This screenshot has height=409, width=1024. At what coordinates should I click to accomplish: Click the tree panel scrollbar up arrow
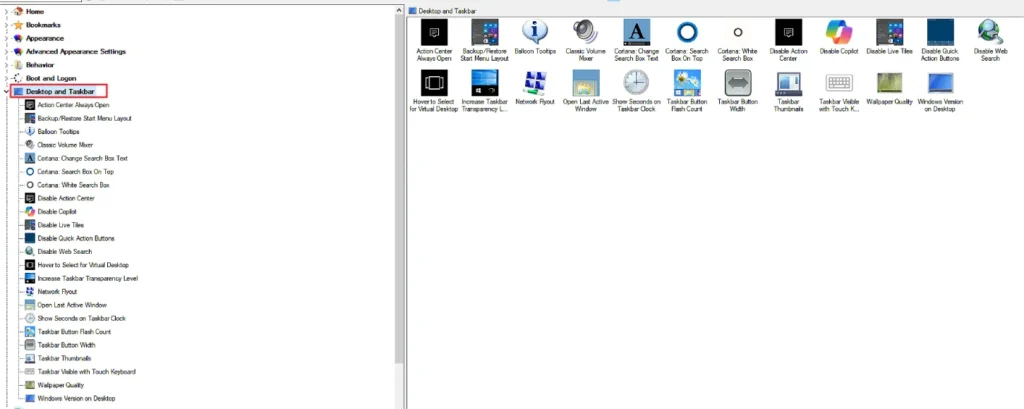click(x=399, y=10)
